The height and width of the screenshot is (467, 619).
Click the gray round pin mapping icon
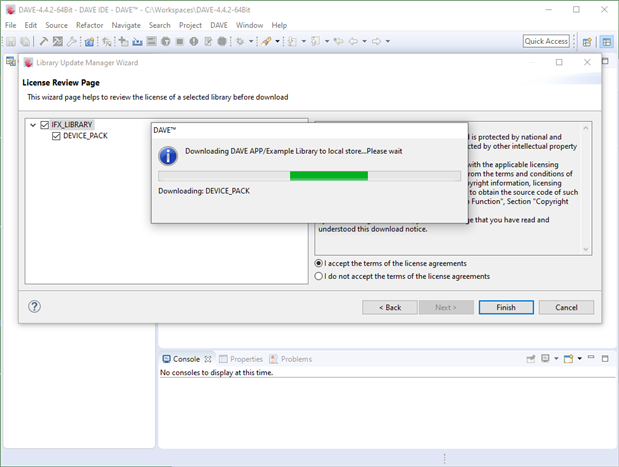[166, 41]
